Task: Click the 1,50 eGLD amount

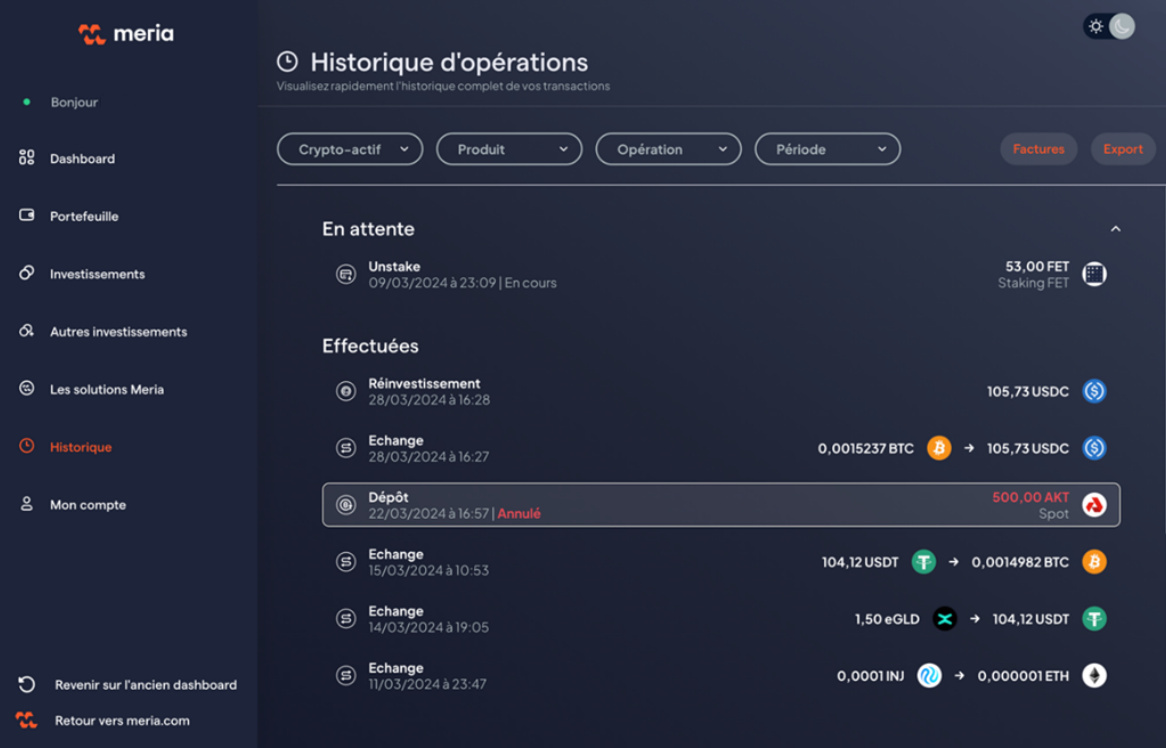Action: pos(887,619)
